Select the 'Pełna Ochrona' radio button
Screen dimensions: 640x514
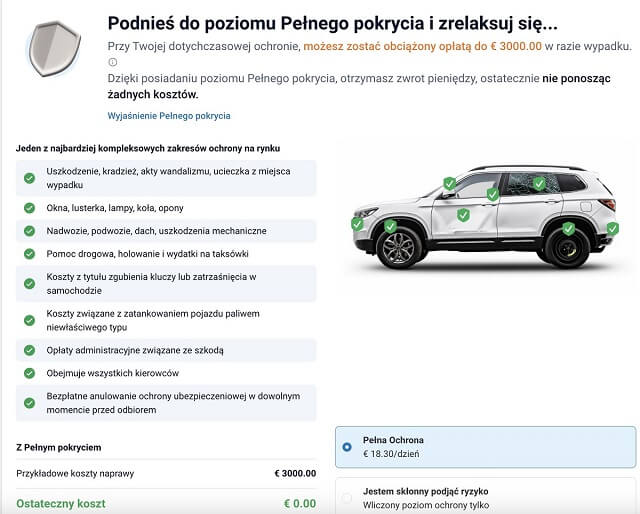pyautogui.click(x=347, y=447)
